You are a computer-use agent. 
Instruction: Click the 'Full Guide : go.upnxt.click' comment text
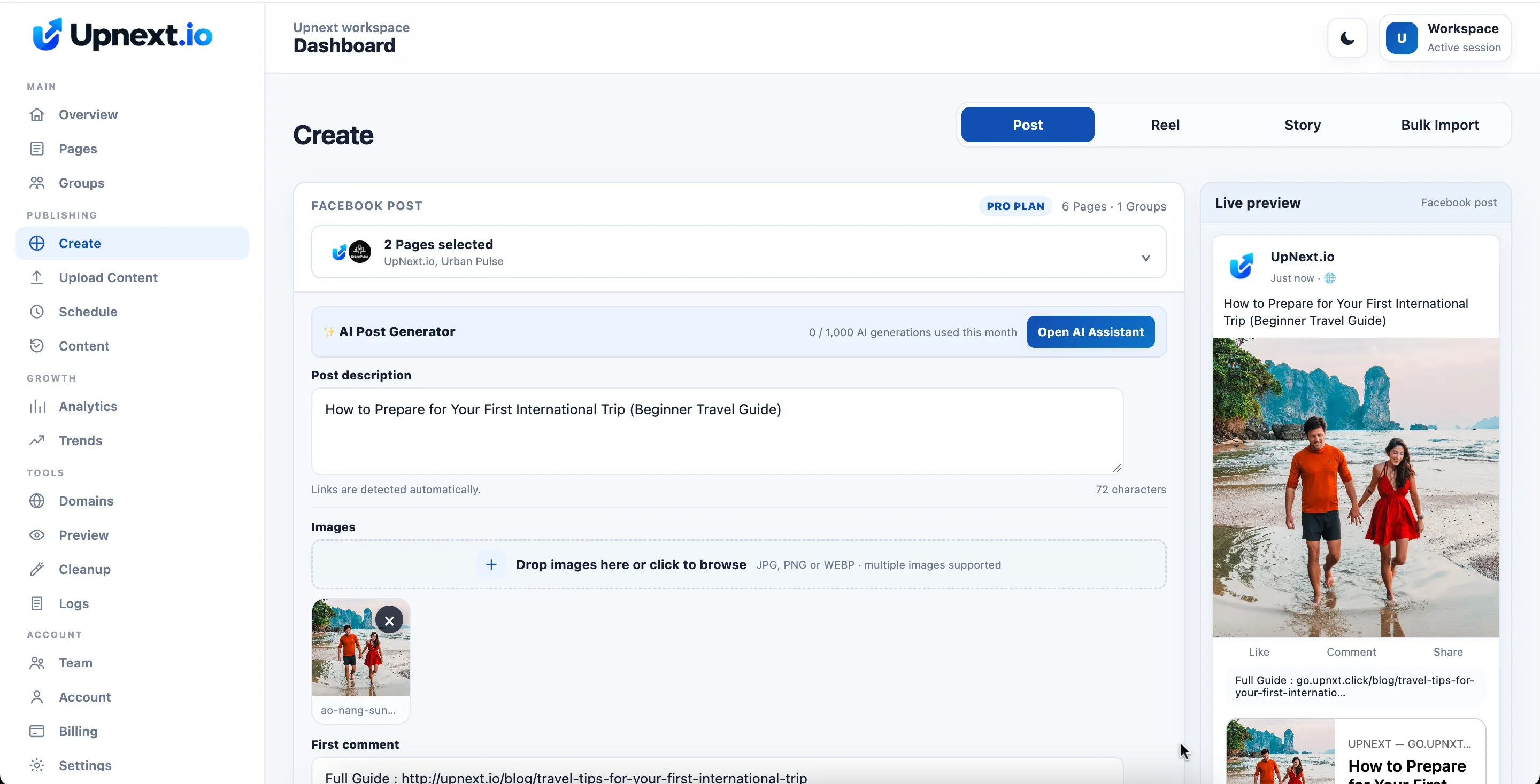click(1354, 686)
